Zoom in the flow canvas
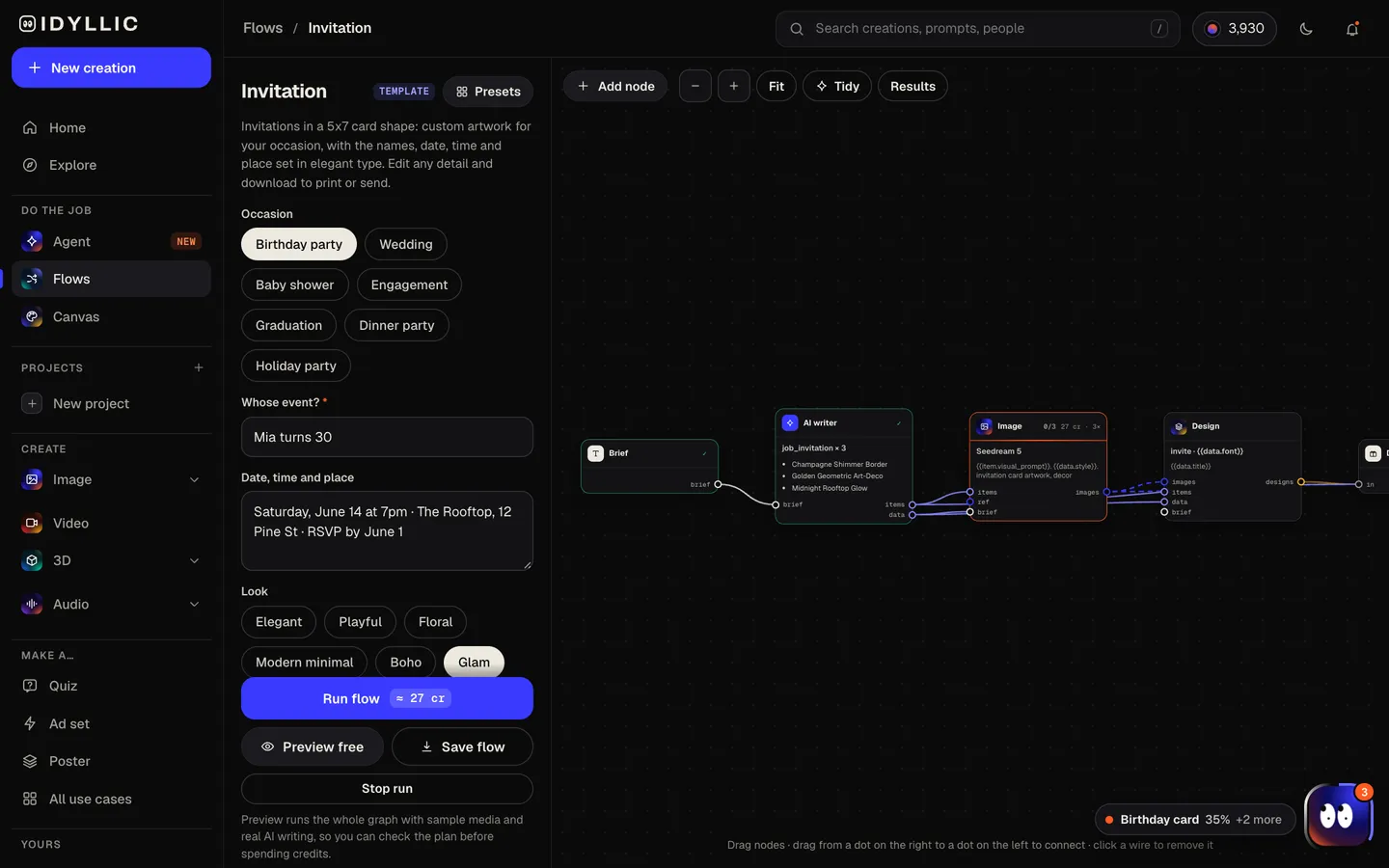 tap(734, 86)
